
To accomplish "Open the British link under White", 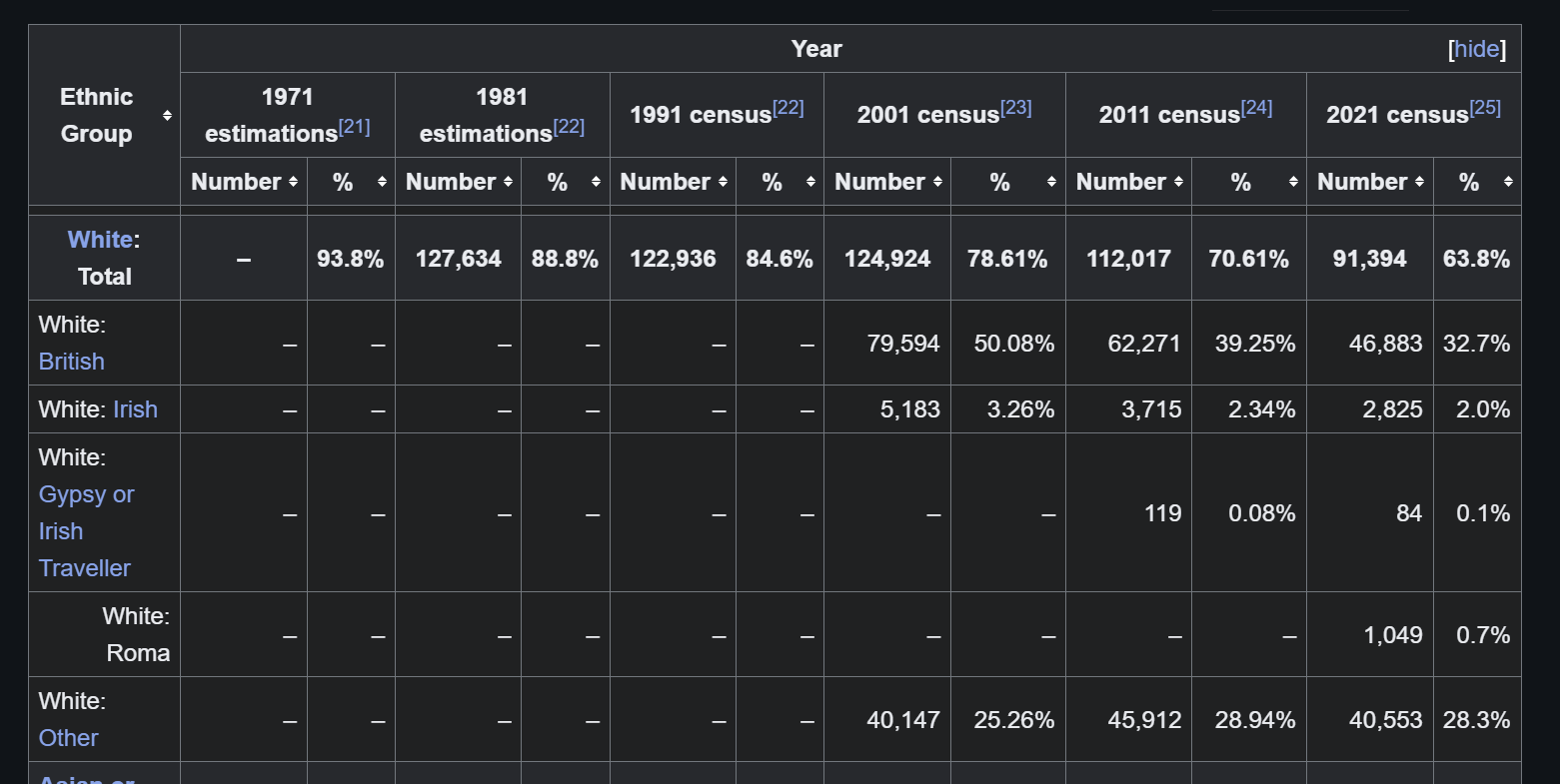I will [x=71, y=362].
